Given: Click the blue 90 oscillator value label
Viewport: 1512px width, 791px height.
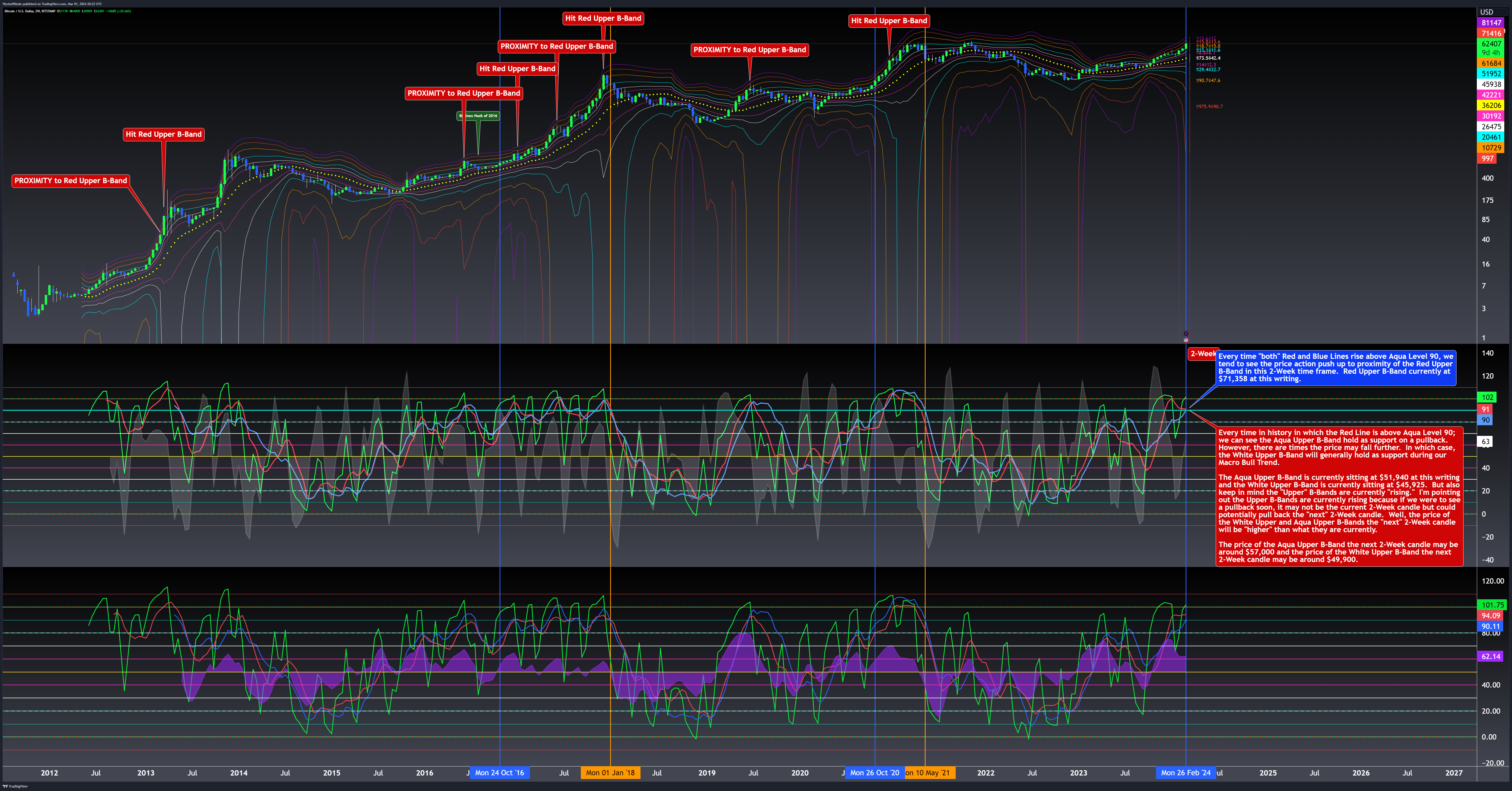Looking at the screenshot, I should [1485, 420].
